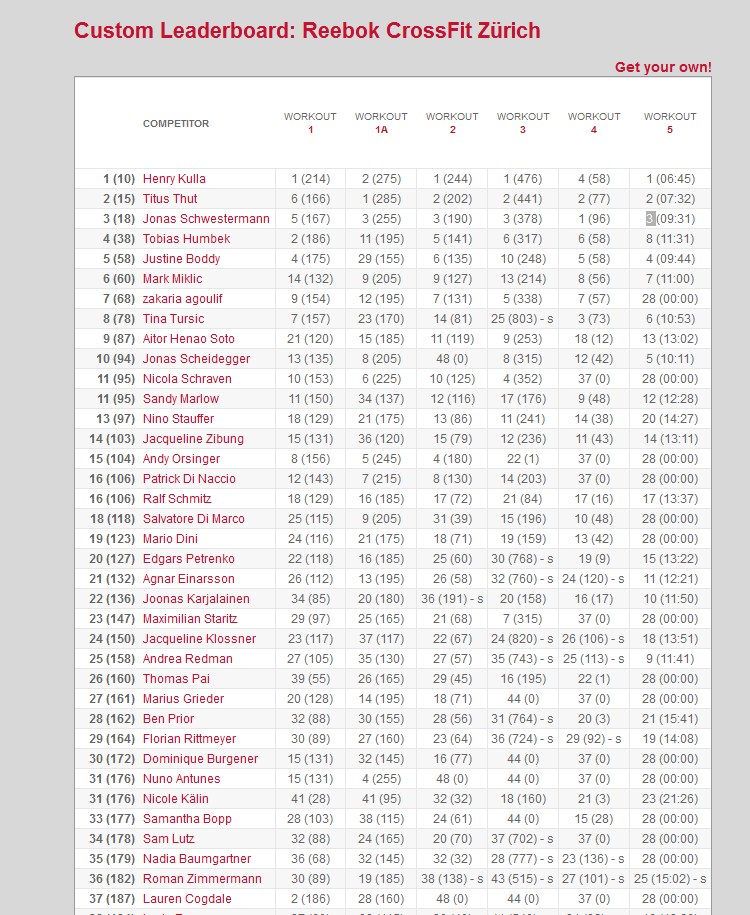Click Henry Kulla's overall rank 1 (10)
The width and height of the screenshot is (750, 915).
tap(118, 179)
